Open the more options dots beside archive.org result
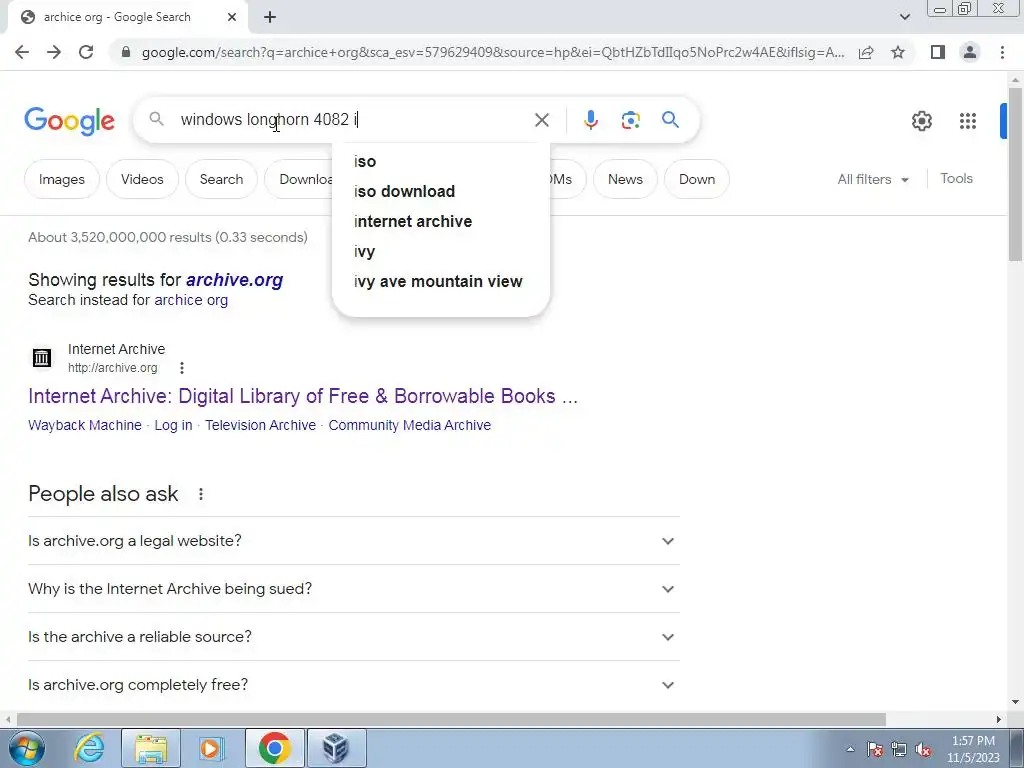 click(182, 368)
